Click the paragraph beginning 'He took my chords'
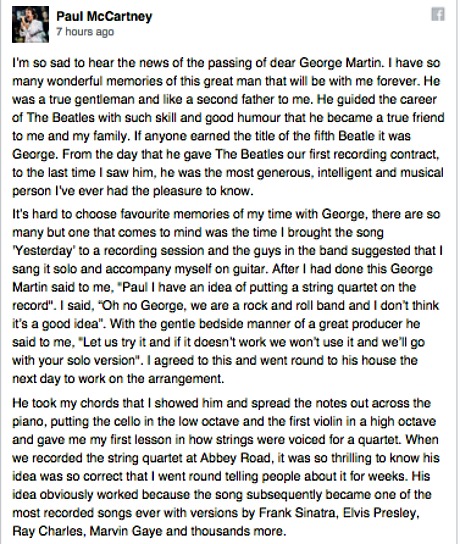Viewport: 460px width, 544px height. [226, 467]
